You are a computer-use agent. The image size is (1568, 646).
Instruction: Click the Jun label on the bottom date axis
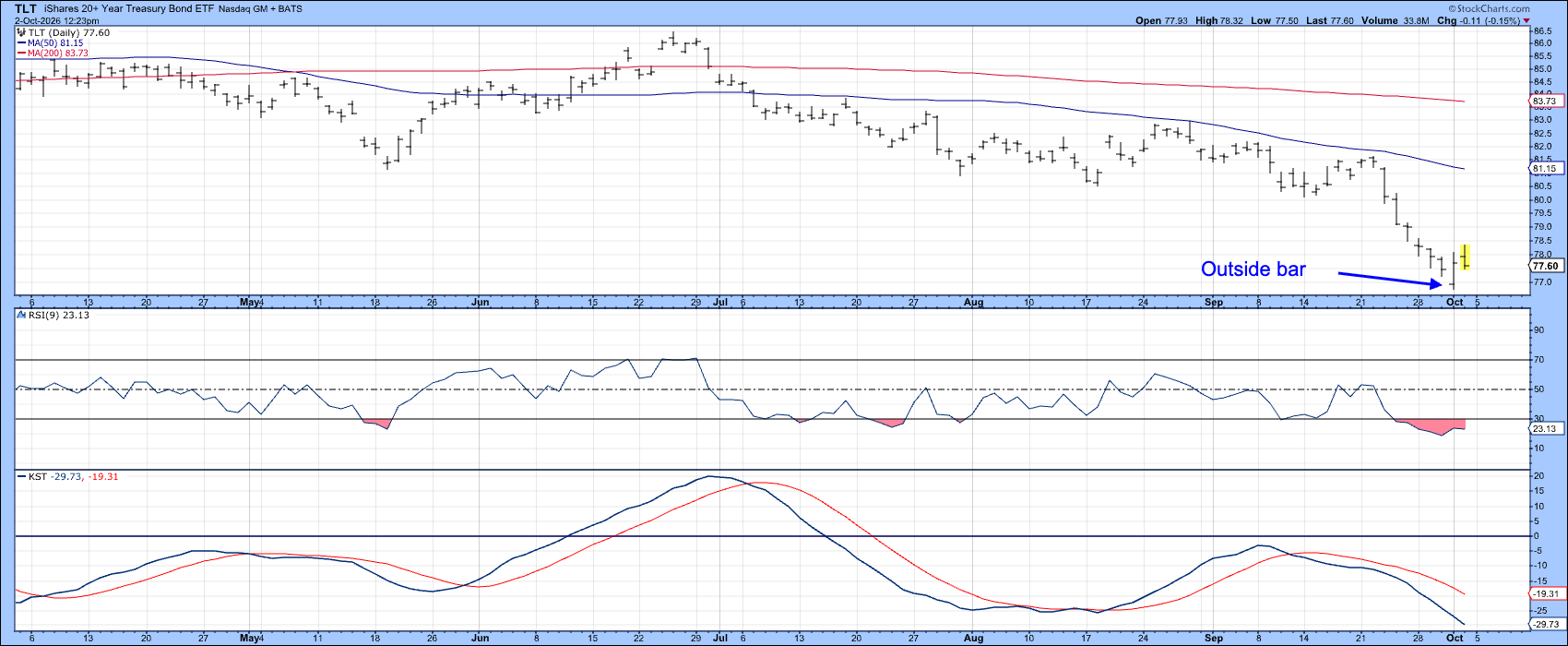click(480, 639)
